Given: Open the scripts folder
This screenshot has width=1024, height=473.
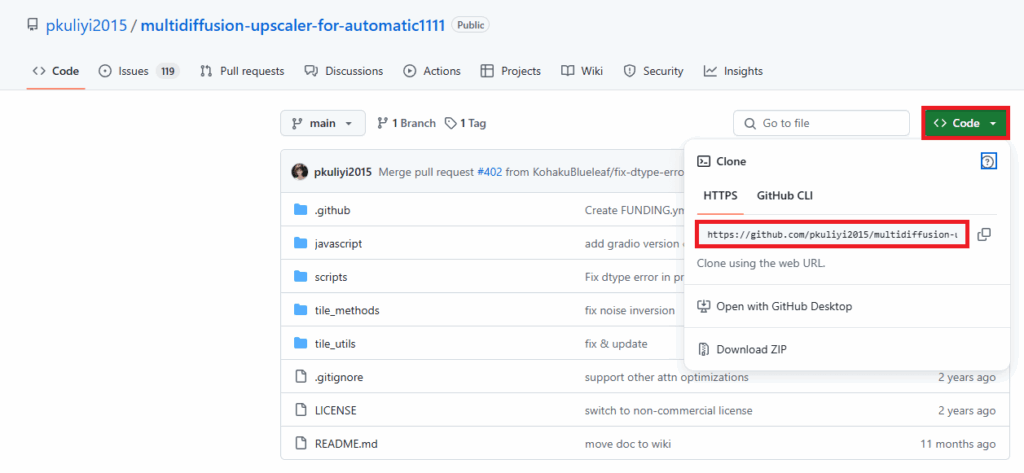Looking at the screenshot, I should pyautogui.click(x=331, y=277).
